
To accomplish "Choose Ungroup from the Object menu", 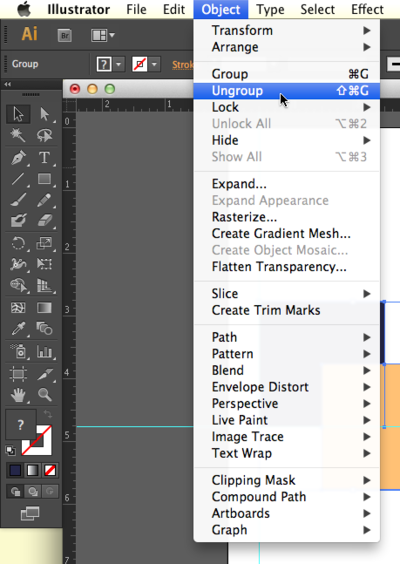I will pyautogui.click(x=287, y=91).
